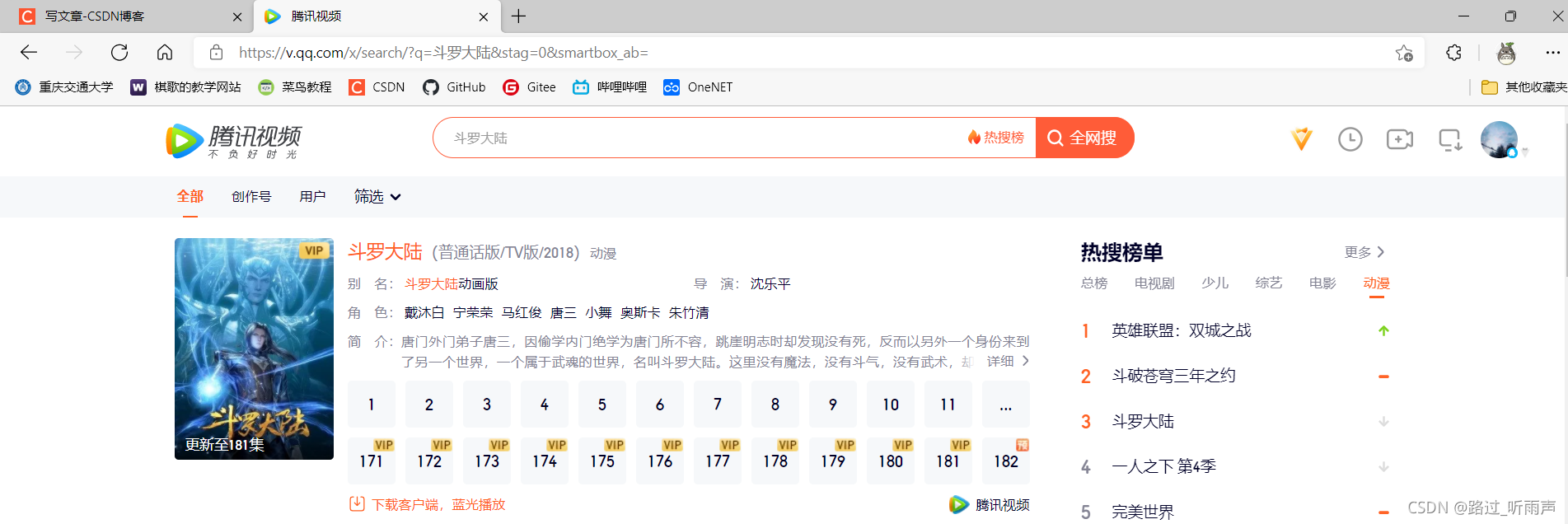The height and width of the screenshot is (524, 1568).
Task: Expand hot list with 更多 link
Action: pyautogui.click(x=1364, y=252)
